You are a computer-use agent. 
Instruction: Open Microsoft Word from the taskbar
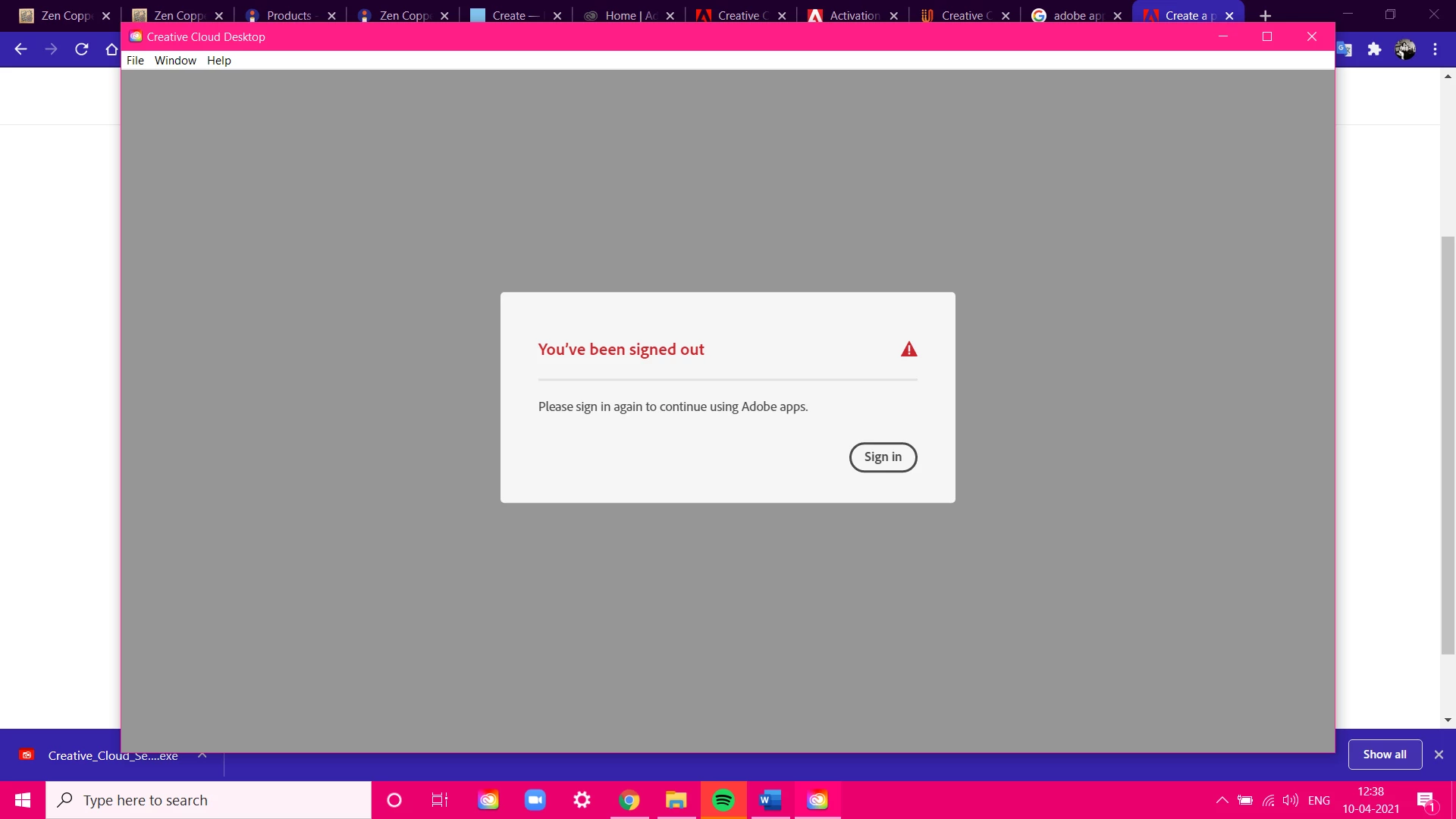pyautogui.click(x=770, y=800)
